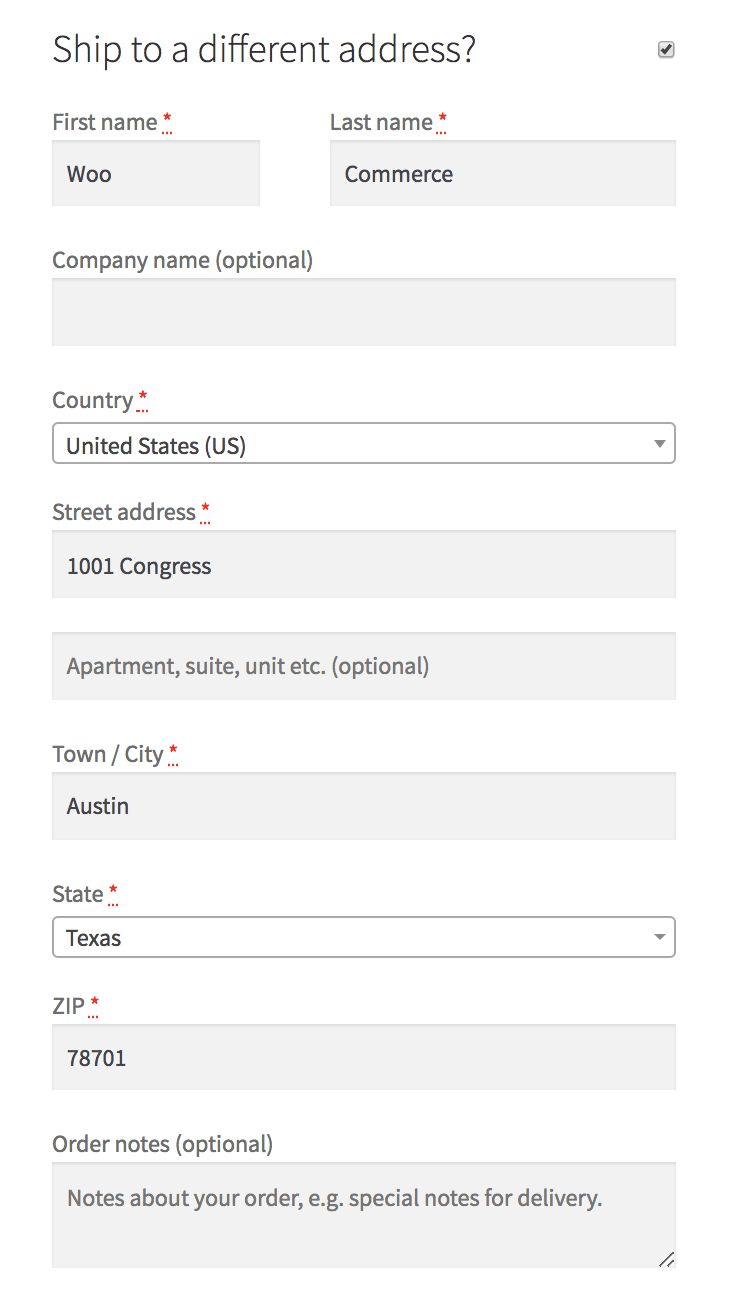Expand the State selector showing Texas
The image size is (736, 1316).
coord(363,937)
